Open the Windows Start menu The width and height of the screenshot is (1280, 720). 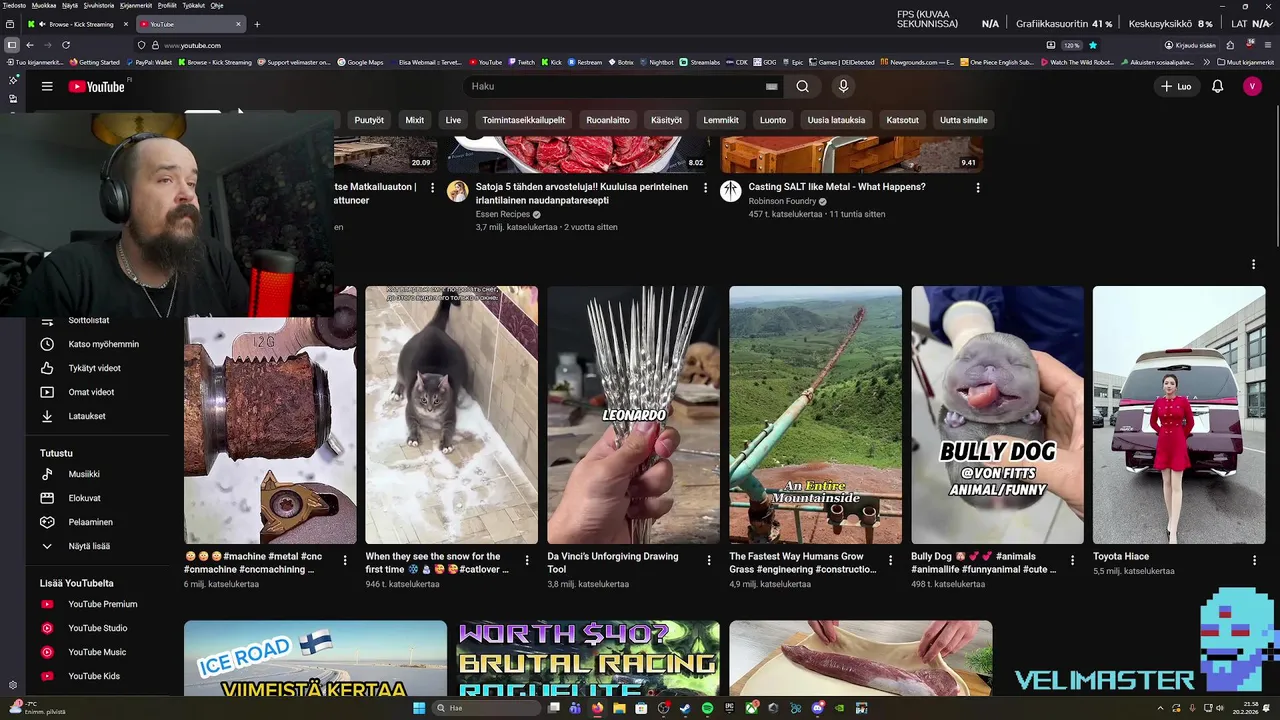(419, 708)
